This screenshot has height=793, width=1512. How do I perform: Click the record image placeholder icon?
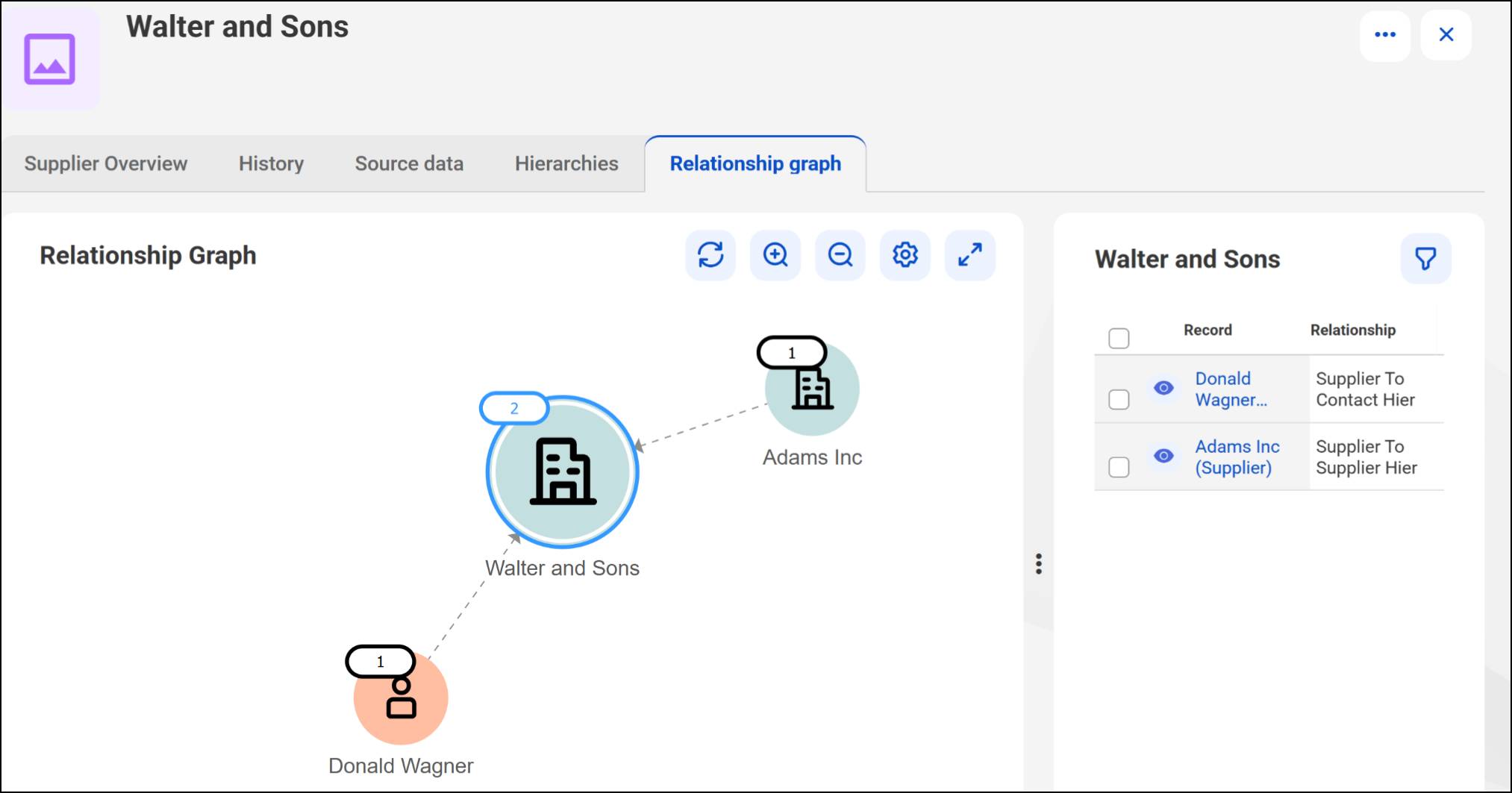pyautogui.click(x=50, y=59)
